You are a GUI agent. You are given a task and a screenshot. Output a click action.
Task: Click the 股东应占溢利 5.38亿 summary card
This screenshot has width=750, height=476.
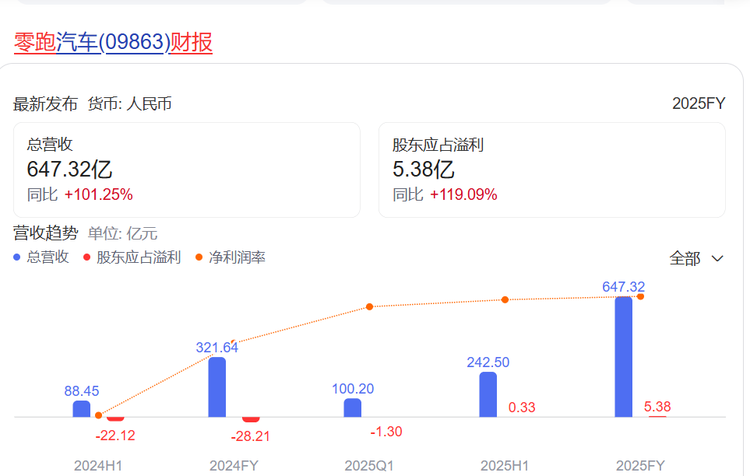(x=551, y=169)
